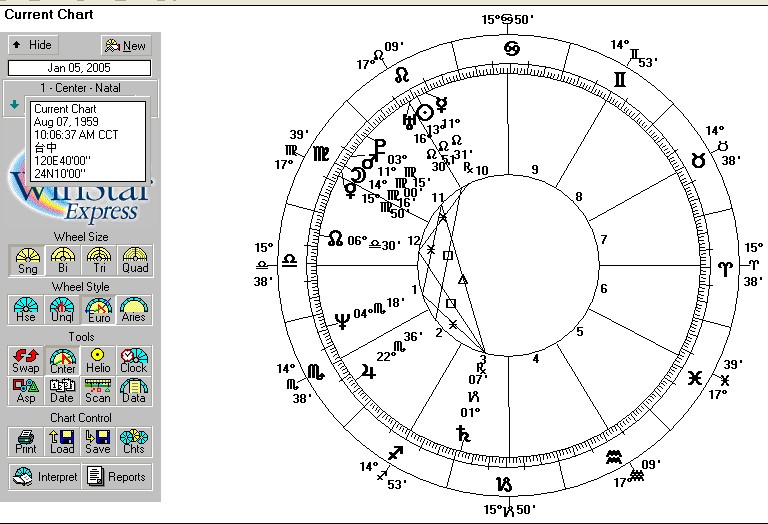Image resolution: width=768 pixels, height=524 pixels.
Task: Choose the Aries wheel style
Action: (134, 310)
